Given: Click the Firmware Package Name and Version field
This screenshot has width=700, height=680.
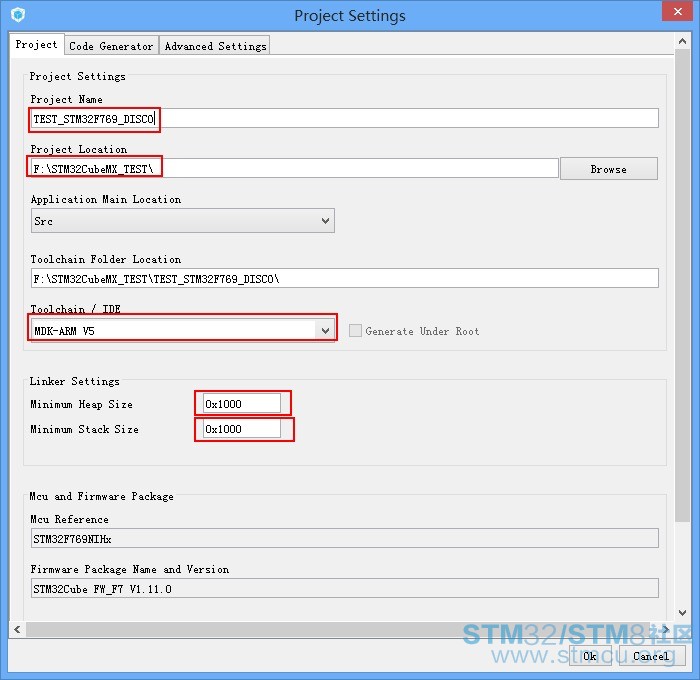Looking at the screenshot, I should tap(345, 589).
